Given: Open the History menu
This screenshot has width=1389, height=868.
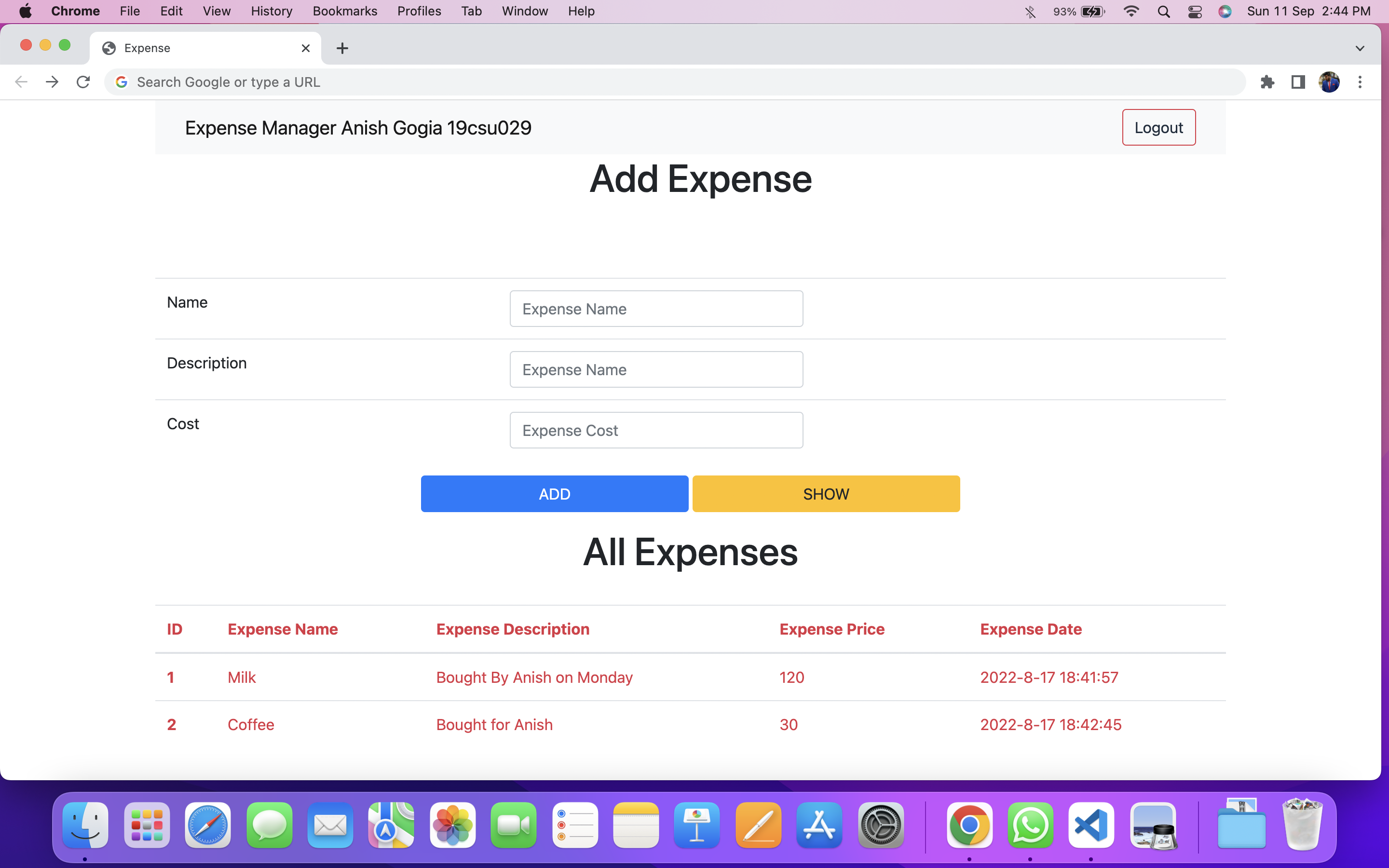Looking at the screenshot, I should click(x=272, y=12).
